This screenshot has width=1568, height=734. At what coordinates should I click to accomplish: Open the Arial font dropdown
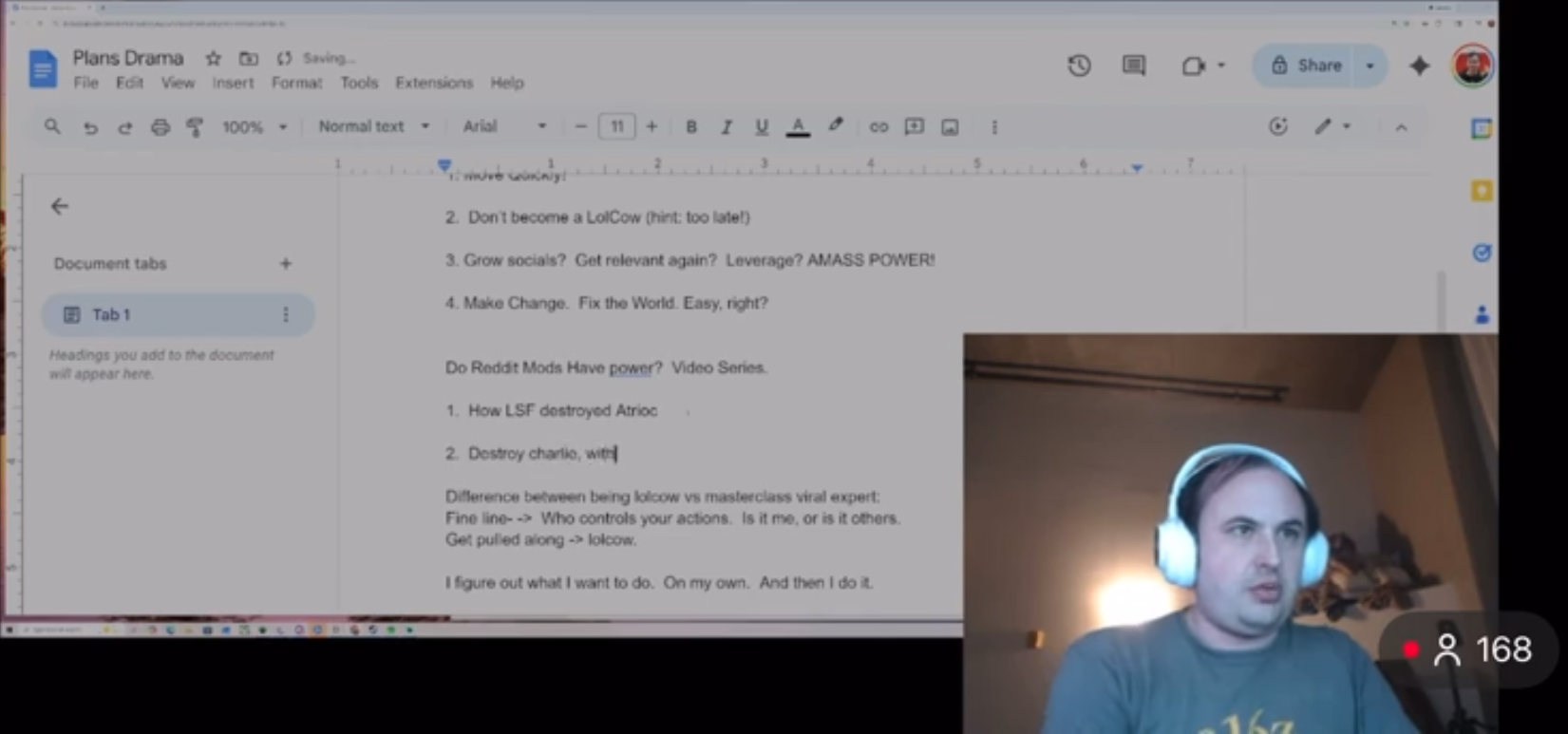tap(503, 126)
